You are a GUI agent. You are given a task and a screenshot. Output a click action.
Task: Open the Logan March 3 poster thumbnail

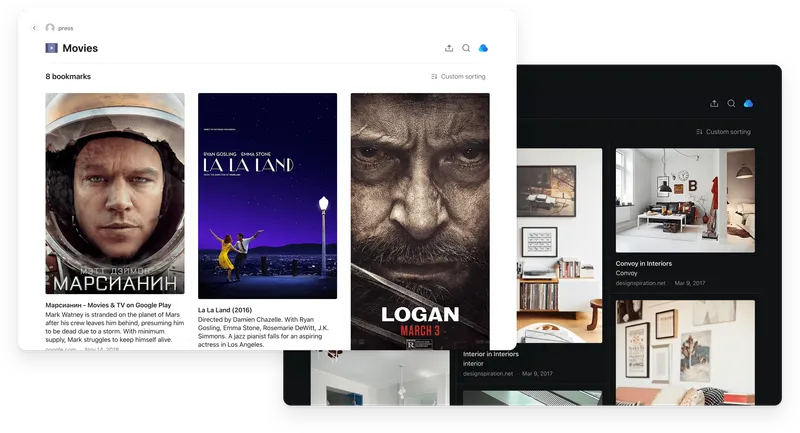click(x=420, y=221)
